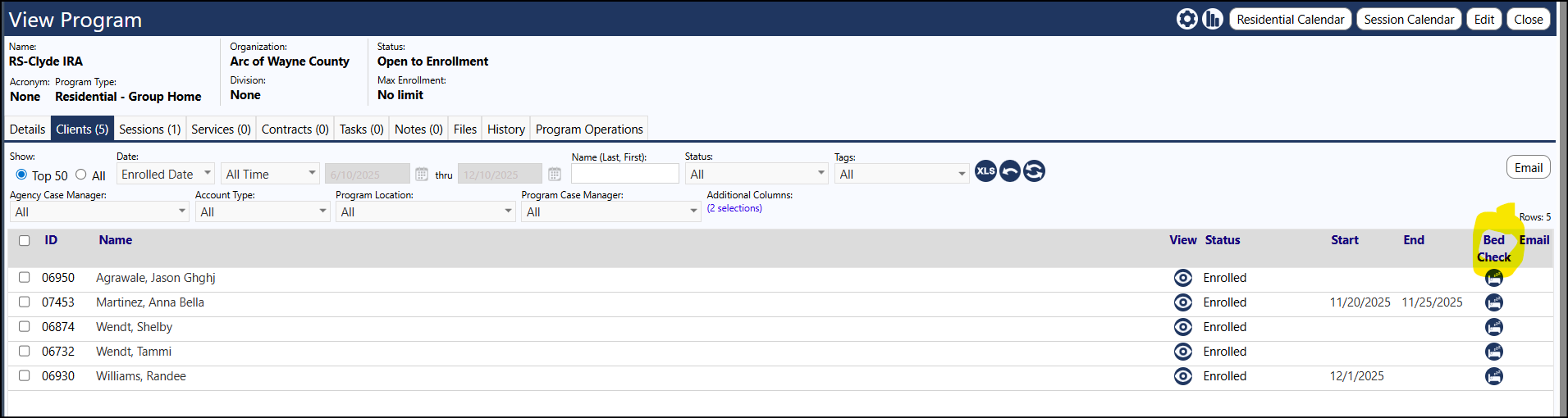View enrollment for Williams, Randee
Viewport: 1568px width, 418px height.
pyautogui.click(x=1183, y=376)
